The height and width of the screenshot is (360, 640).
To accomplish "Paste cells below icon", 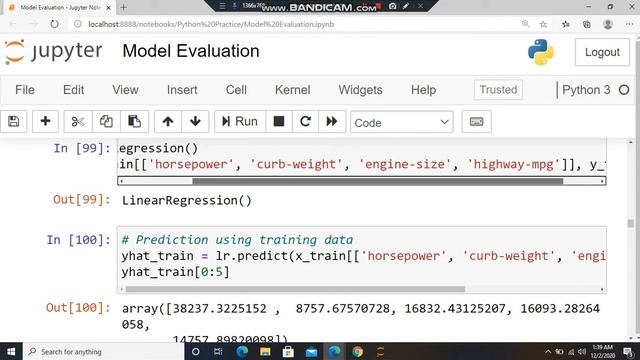I will (134, 121).
